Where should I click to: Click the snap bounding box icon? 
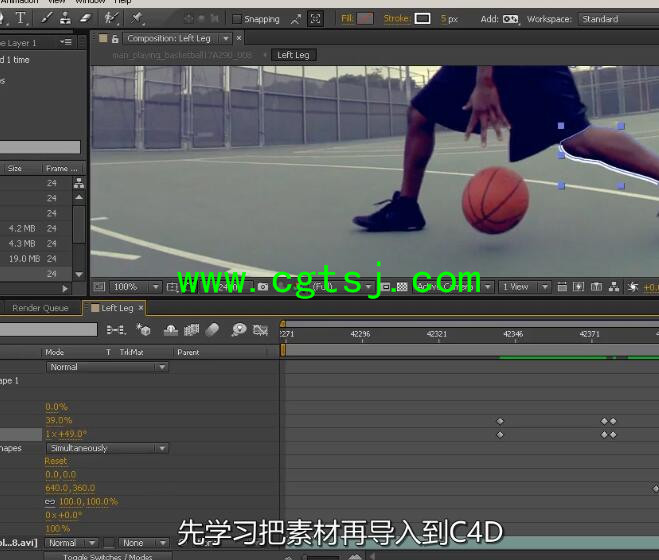pos(315,19)
